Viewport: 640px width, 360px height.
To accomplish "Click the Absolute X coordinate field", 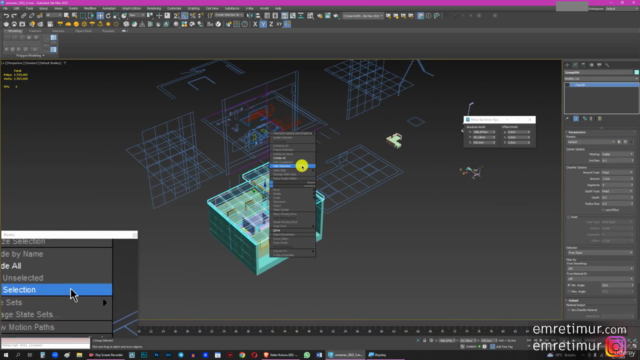I will pyautogui.click(x=483, y=132).
